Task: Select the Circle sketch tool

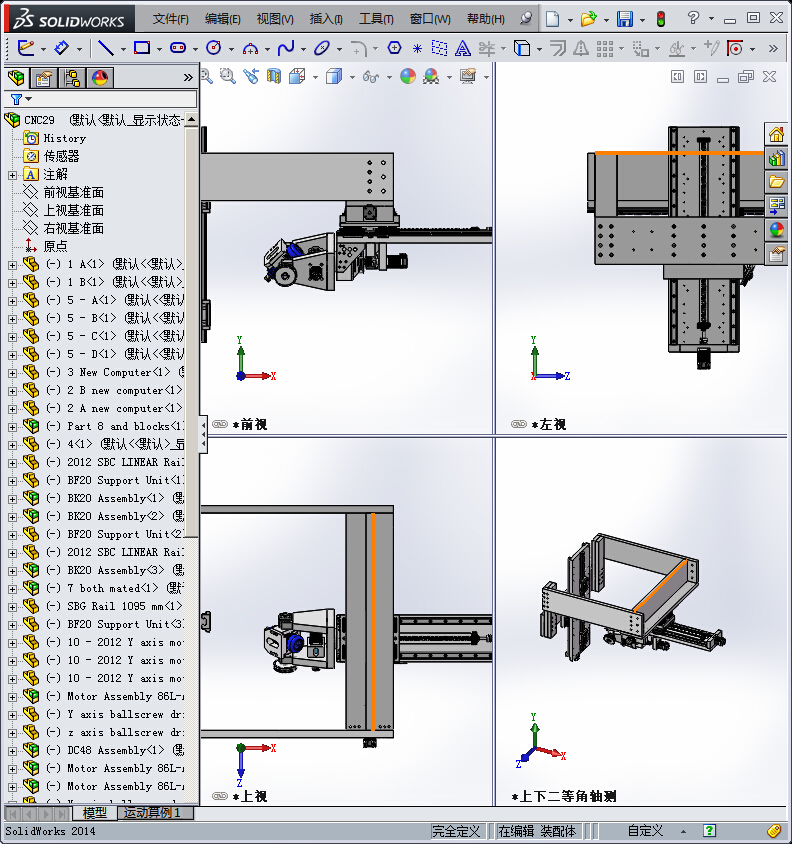Action: pos(214,48)
